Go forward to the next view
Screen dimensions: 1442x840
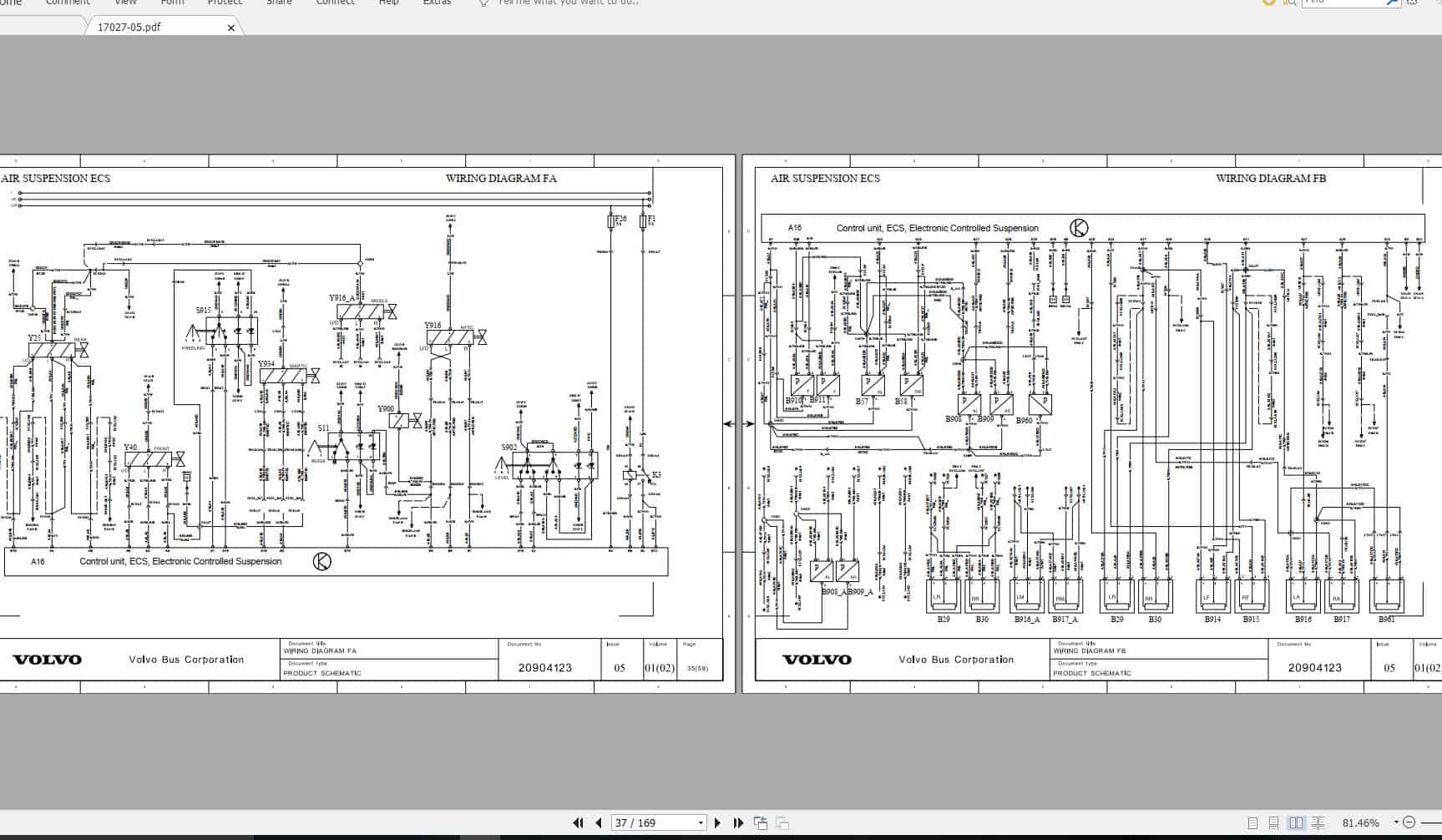click(782, 822)
